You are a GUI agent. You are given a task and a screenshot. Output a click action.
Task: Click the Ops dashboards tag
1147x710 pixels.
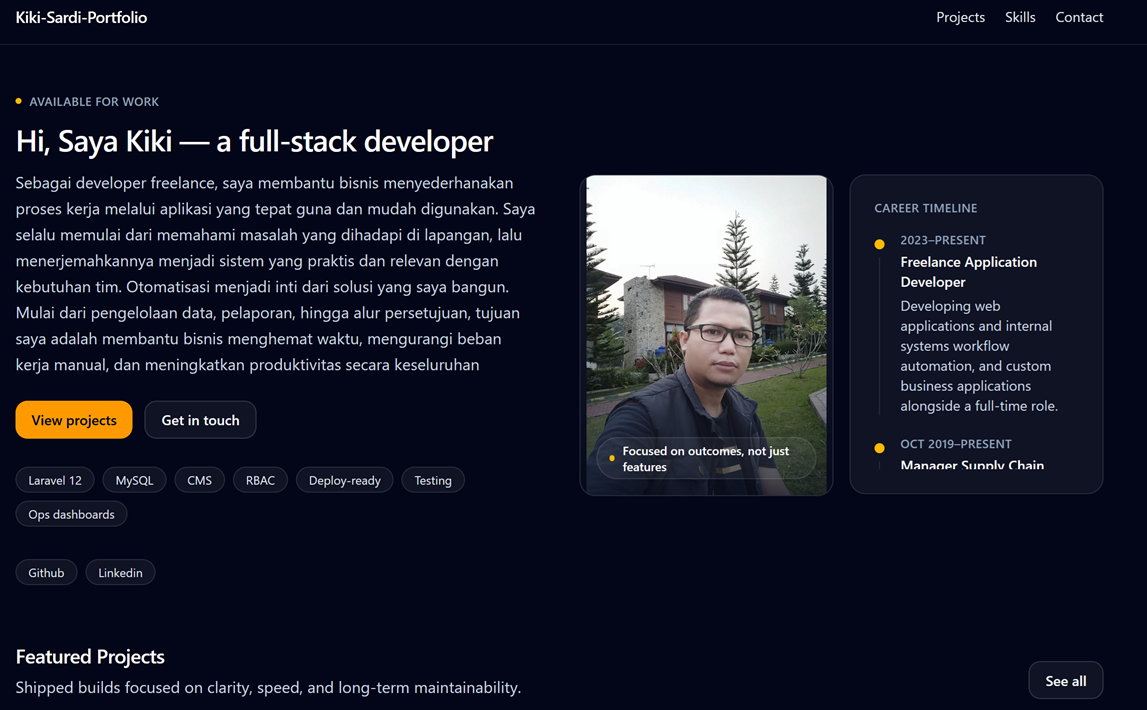(x=71, y=513)
